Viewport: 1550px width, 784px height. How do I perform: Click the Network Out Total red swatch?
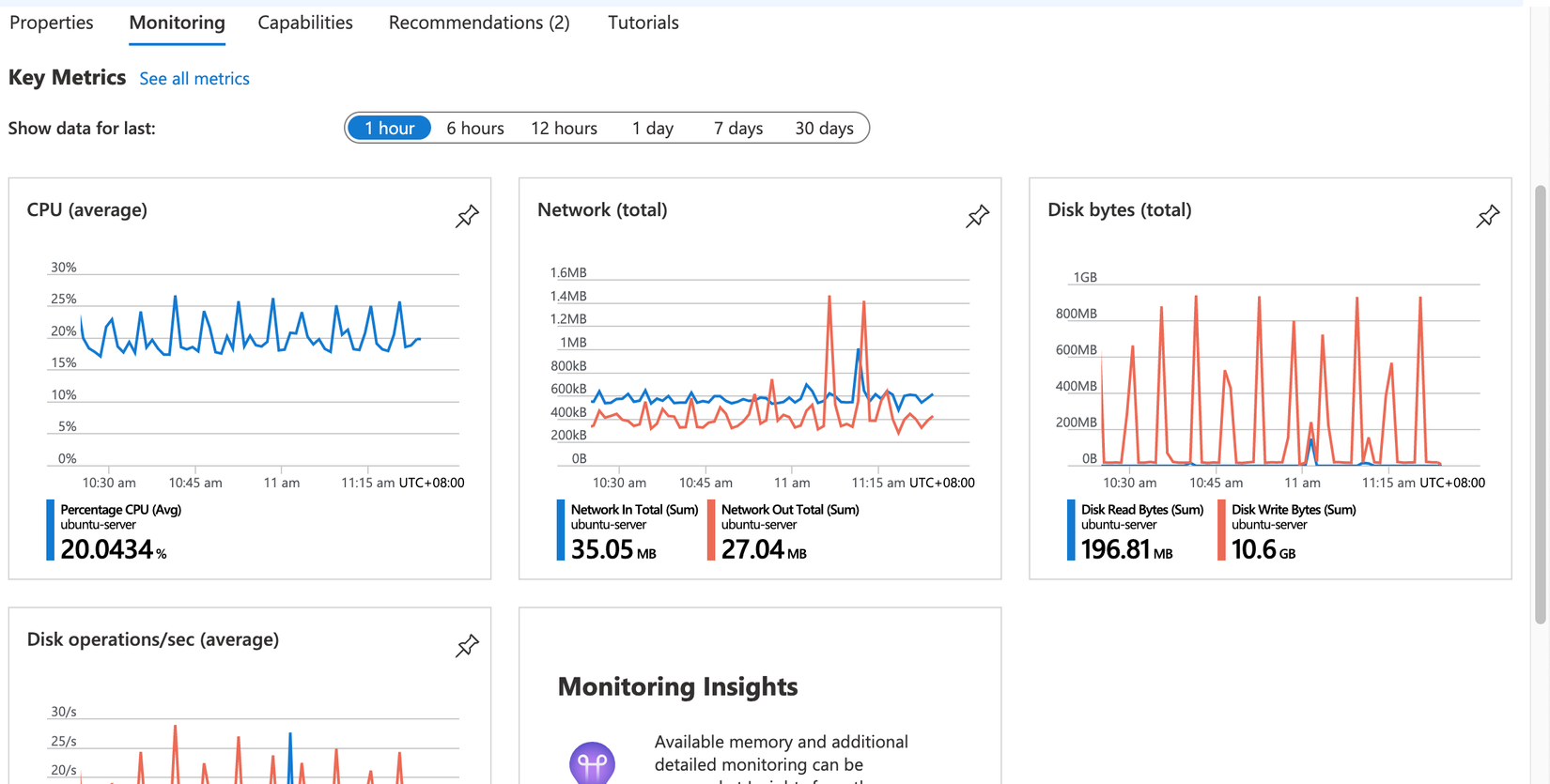click(711, 530)
